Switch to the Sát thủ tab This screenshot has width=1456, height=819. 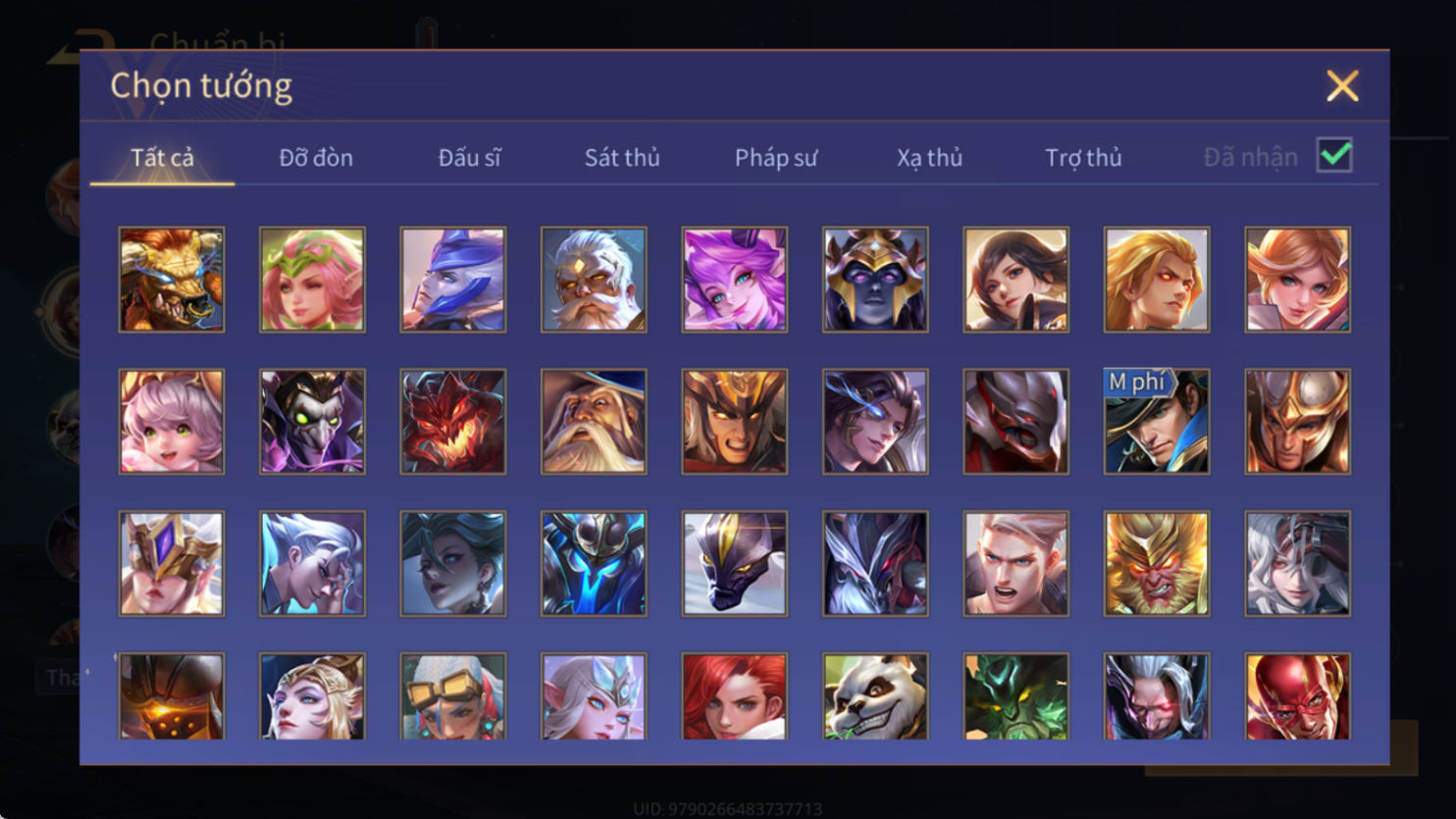pos(622,157)
